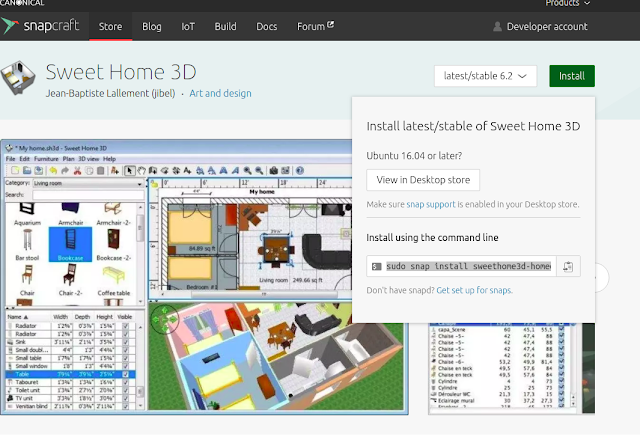
Task: Toggle Visible checkbox for Tabouret row
Action: (x=126, y=382)
